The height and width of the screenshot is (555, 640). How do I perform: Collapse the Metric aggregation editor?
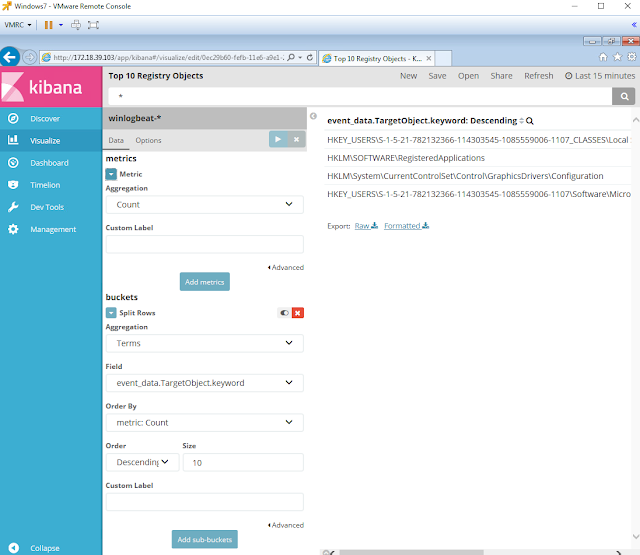click(x=111, y=174)
